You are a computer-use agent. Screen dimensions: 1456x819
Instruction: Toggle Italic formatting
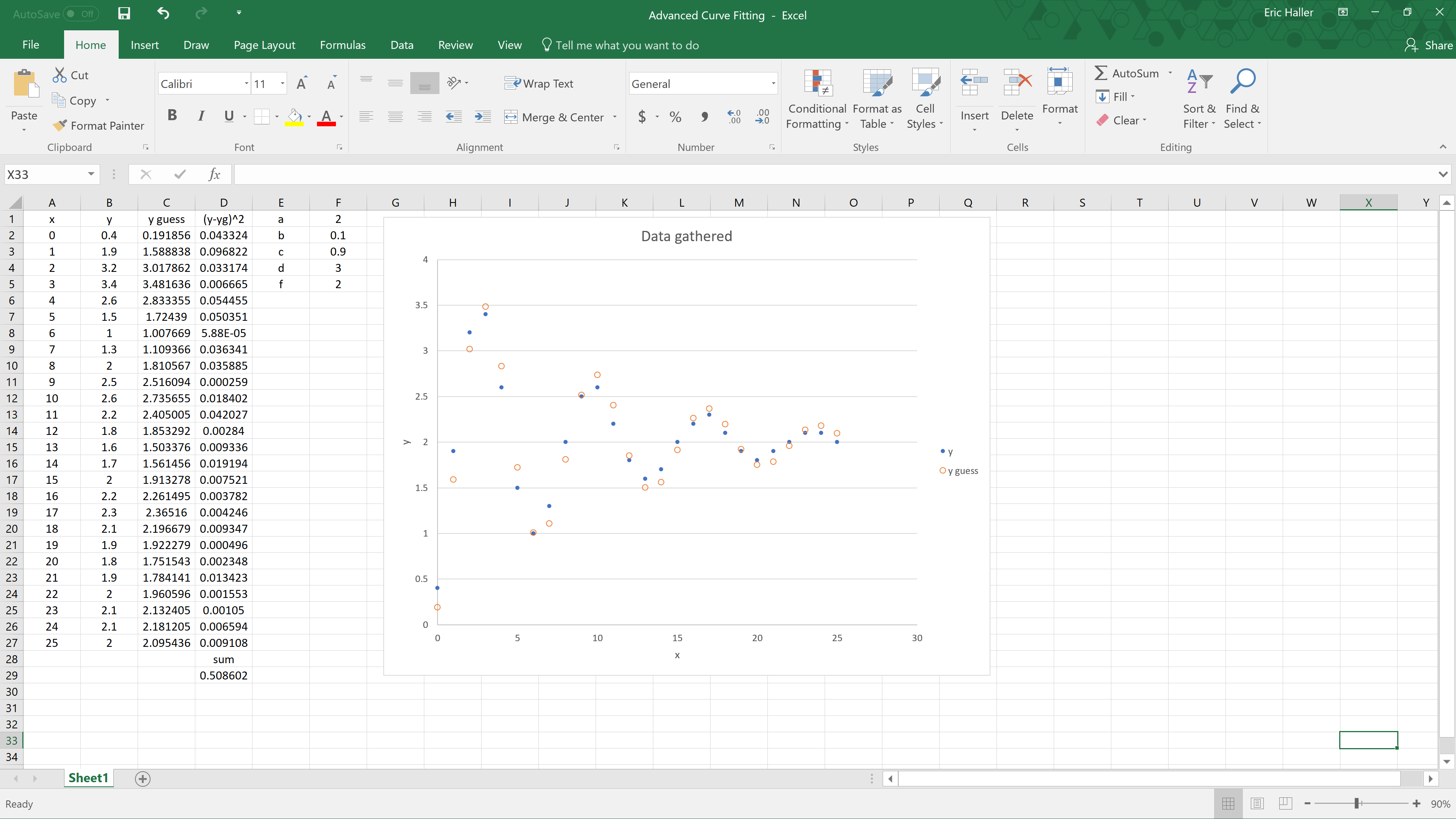(x=201, y=116)
